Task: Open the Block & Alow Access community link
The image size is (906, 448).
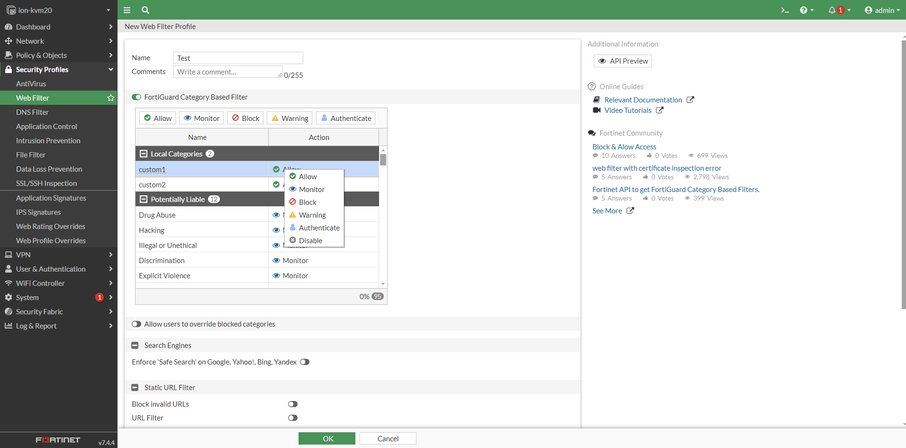Action: click(624, 147)
